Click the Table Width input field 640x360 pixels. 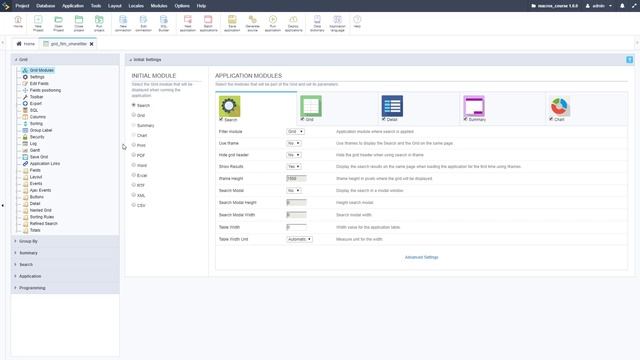[x=296, y=227]
